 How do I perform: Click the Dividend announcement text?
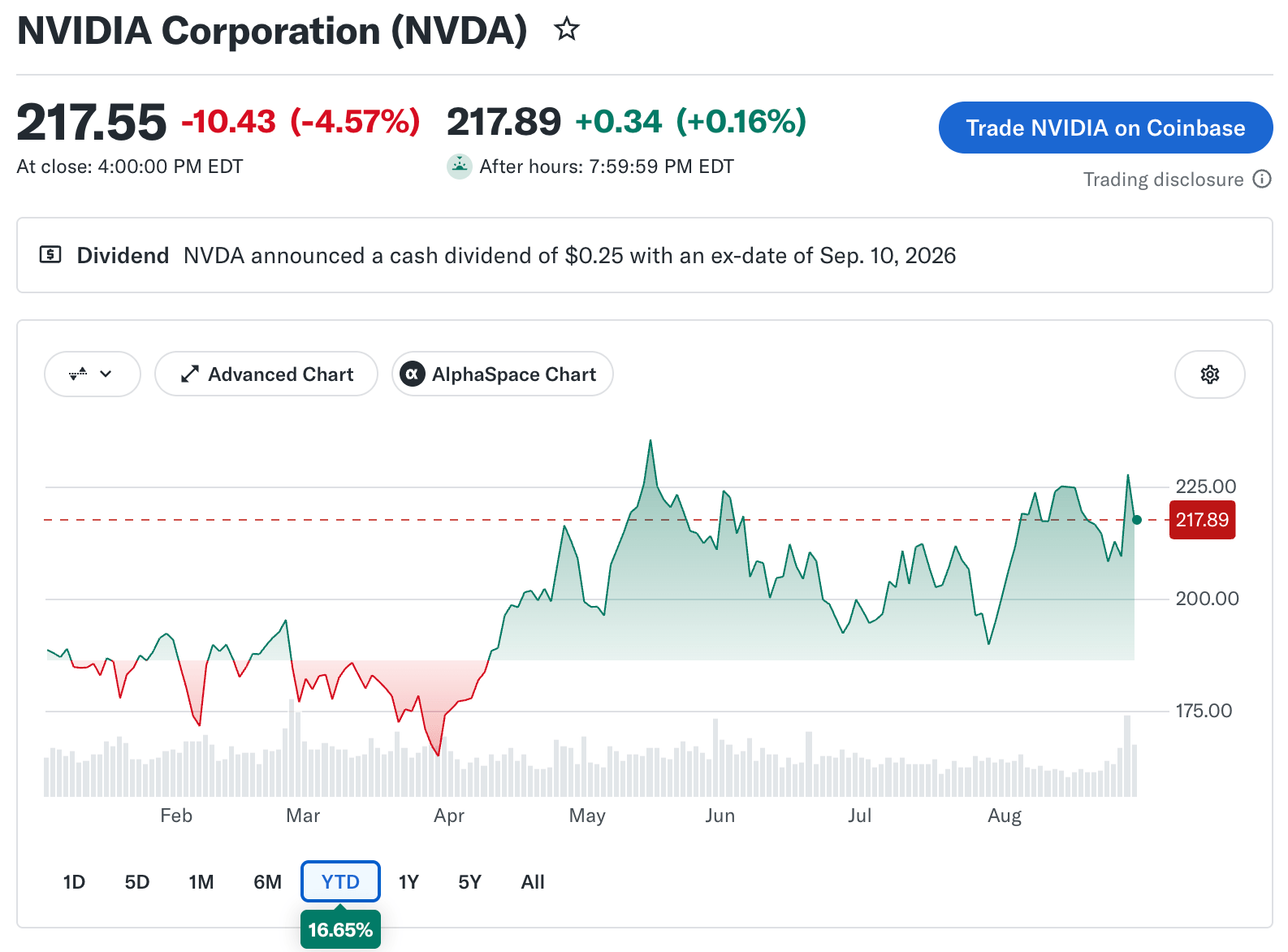569,255
